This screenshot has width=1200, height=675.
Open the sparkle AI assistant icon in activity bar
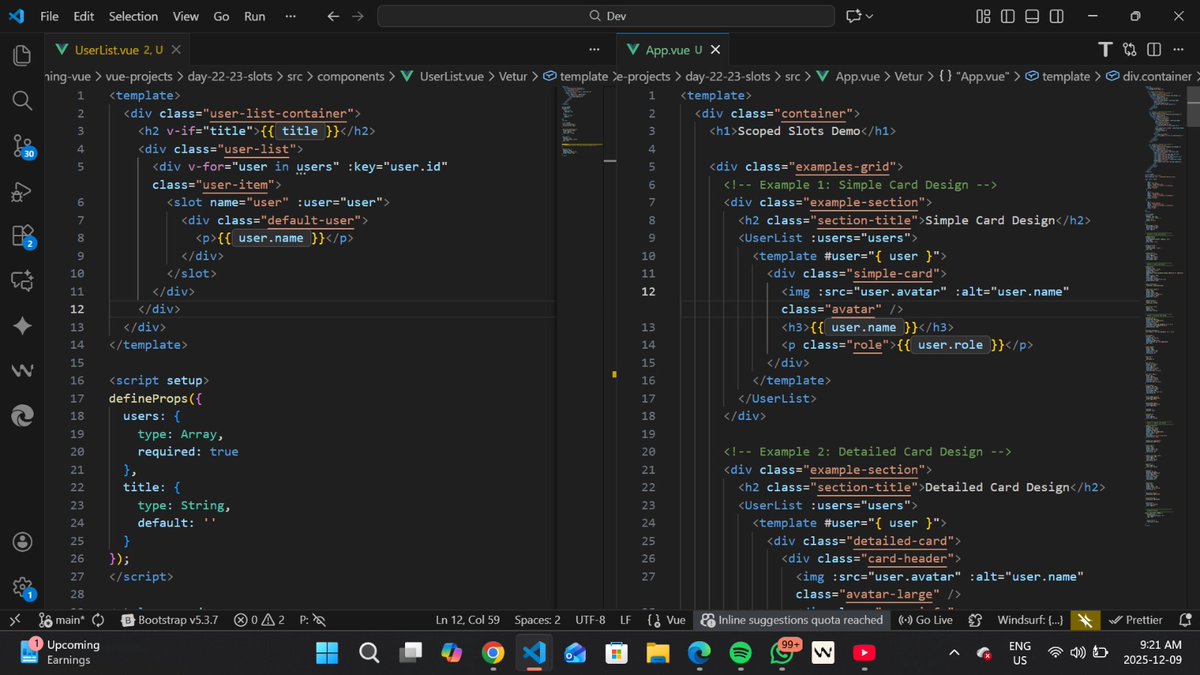point(22,326)
